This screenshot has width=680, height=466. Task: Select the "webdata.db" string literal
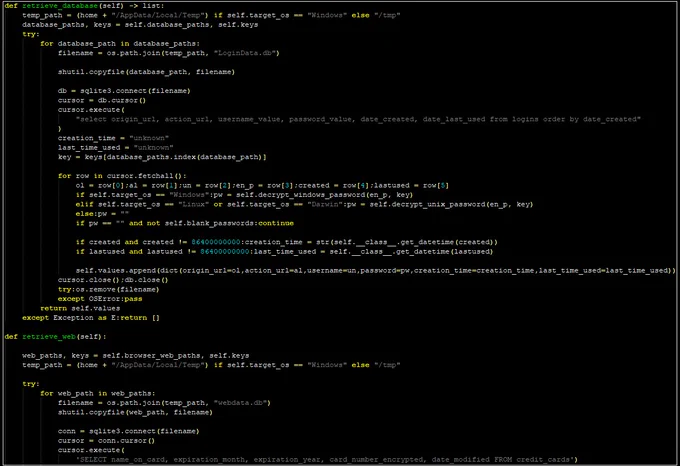point(240,403)
